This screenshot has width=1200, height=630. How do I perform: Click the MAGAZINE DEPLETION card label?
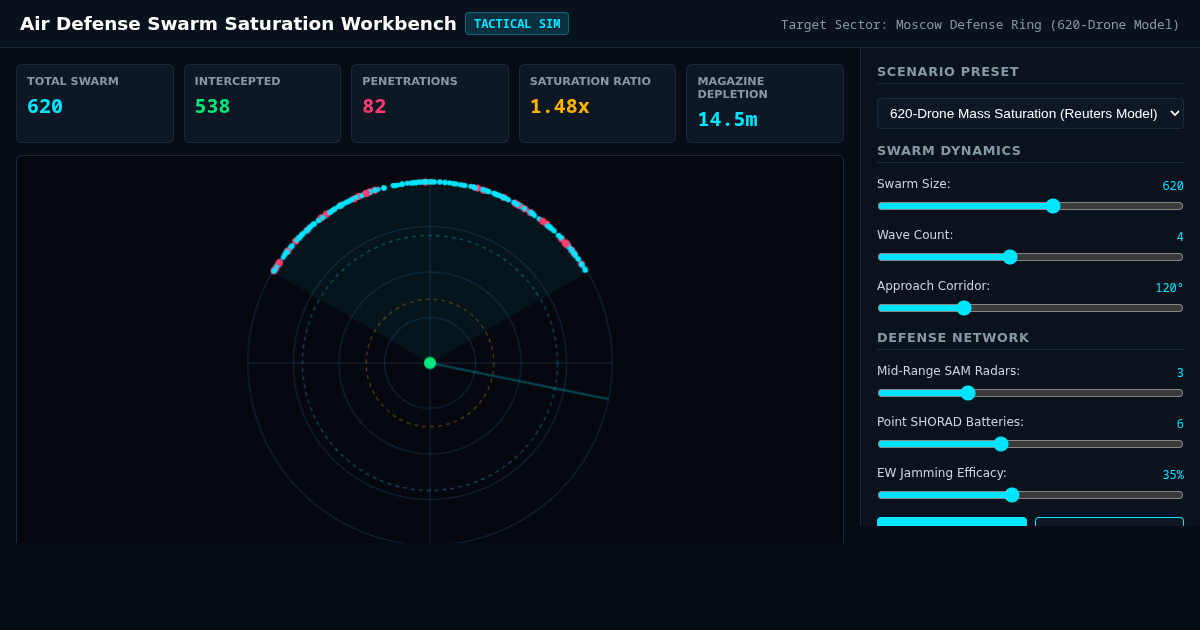733,88
